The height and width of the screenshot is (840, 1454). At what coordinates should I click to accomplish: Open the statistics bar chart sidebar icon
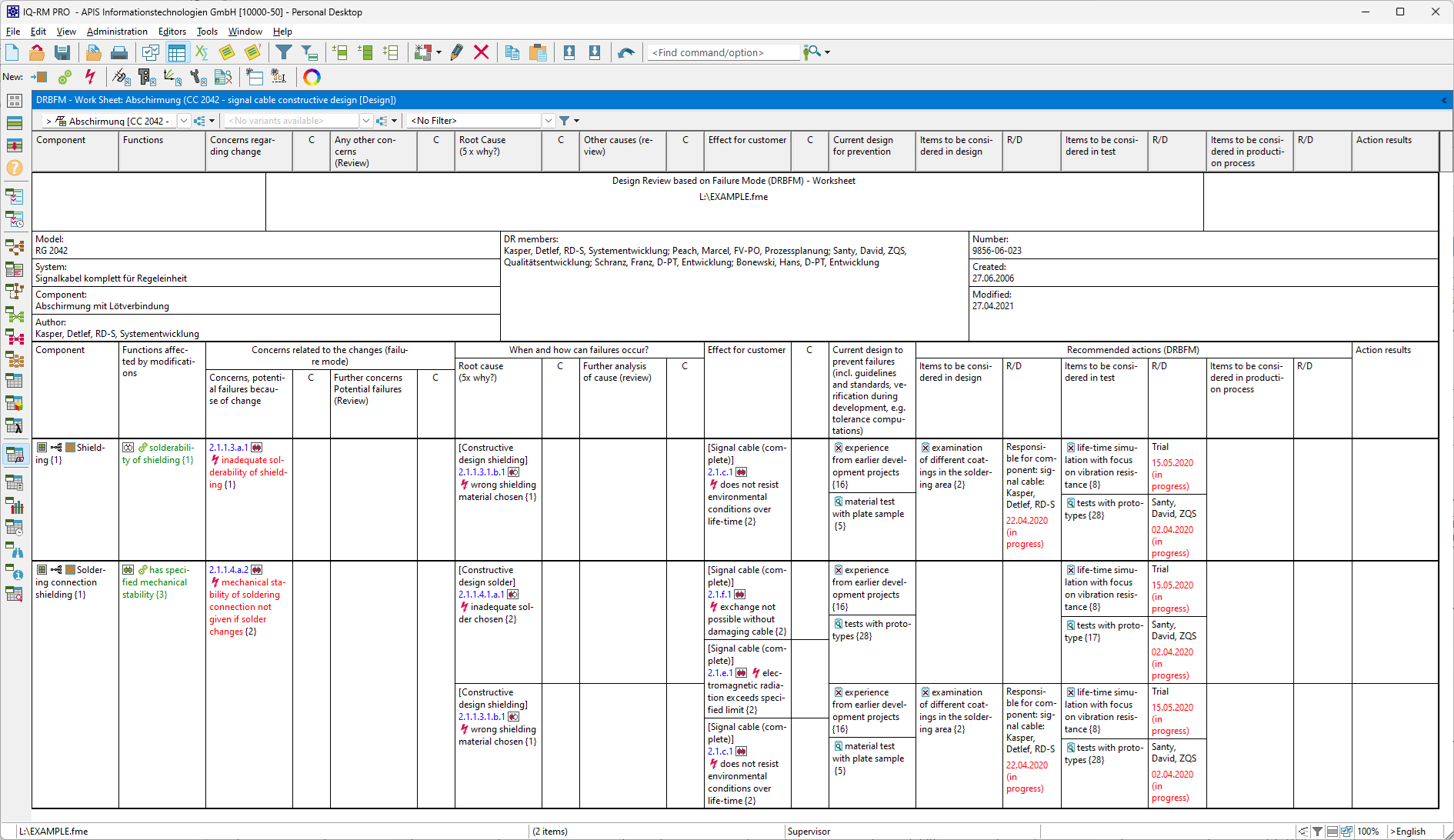click(15, 505)
